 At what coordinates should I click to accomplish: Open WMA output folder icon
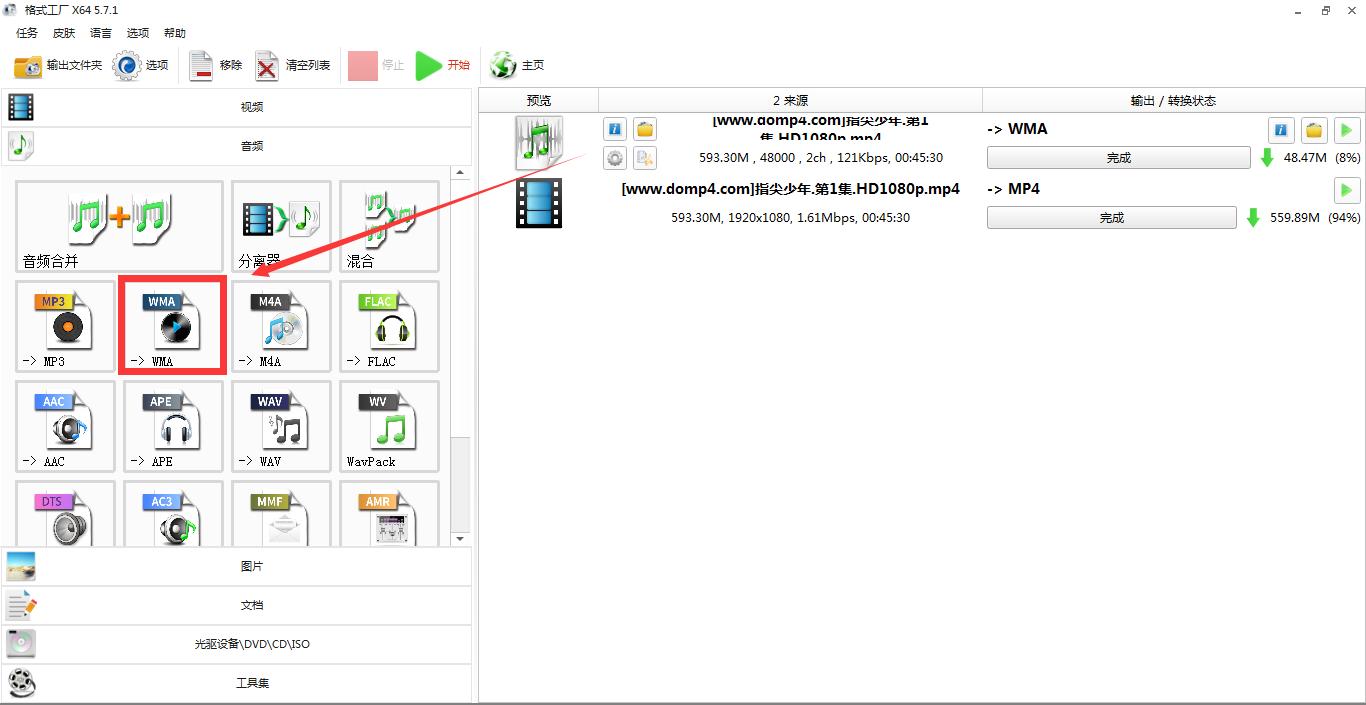tap(1314, 130)
